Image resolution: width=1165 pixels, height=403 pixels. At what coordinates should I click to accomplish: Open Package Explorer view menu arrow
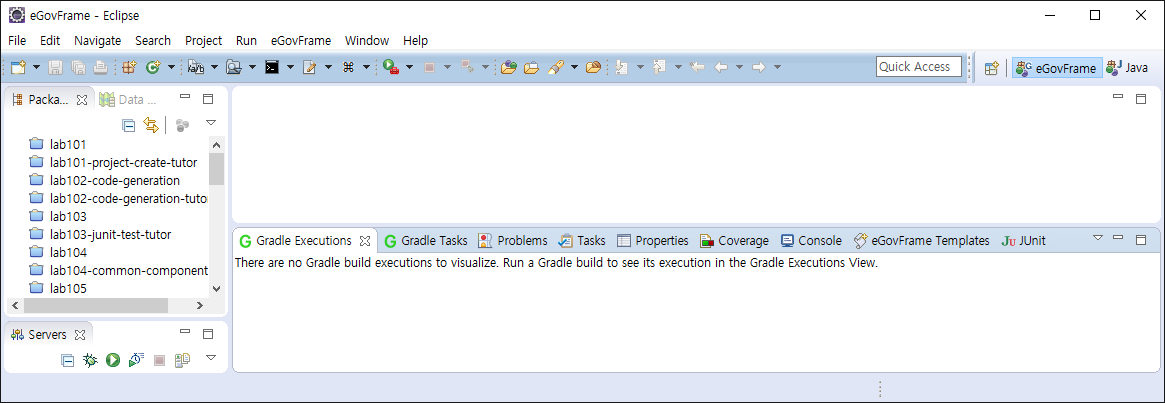pyautogui.click(x=211, y=123)
